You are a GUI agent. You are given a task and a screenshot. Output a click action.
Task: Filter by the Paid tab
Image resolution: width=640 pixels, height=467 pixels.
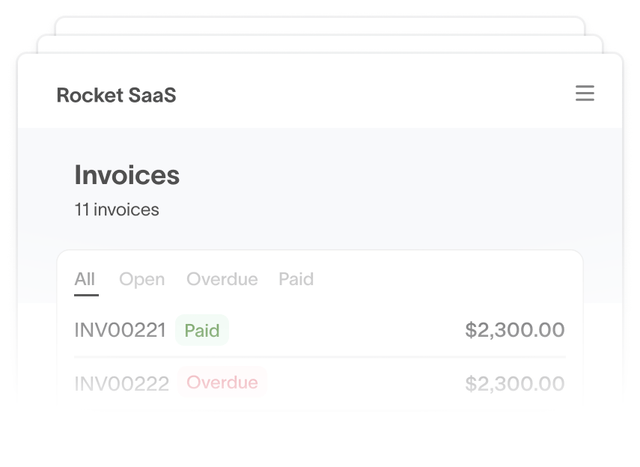(x=296, y=279)
